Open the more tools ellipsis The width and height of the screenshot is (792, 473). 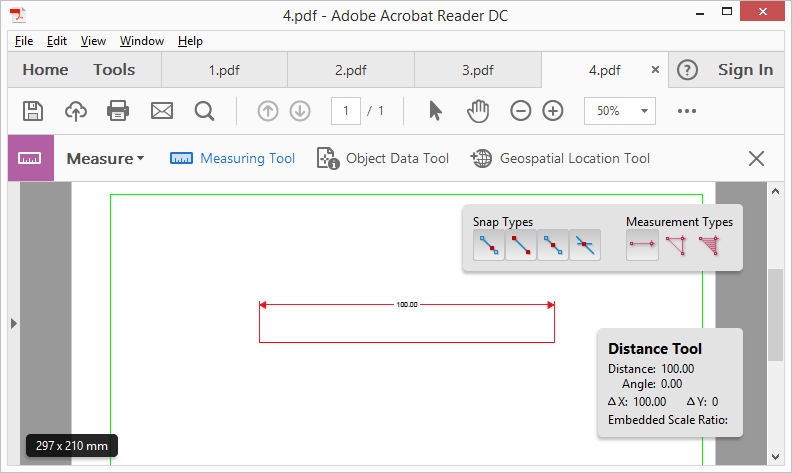687,111
